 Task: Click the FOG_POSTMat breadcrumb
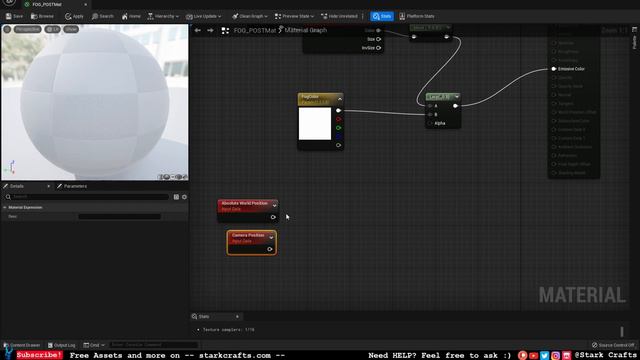pyautogui.click(x=255, y=31)
